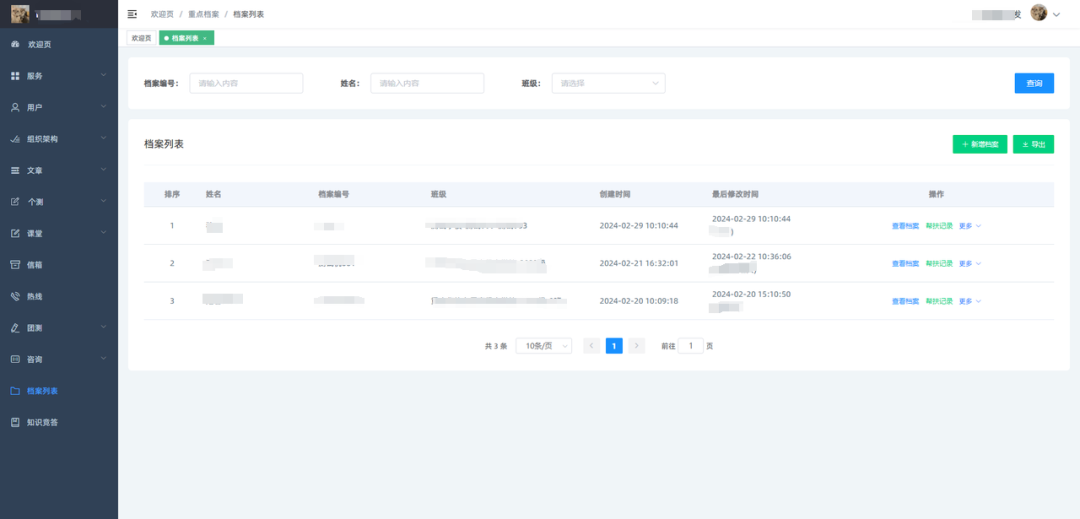The width and height of the screenshot is (1080, 519).
Task: Click the 个测 edit icon in sidebar
Action: [15, 202]
